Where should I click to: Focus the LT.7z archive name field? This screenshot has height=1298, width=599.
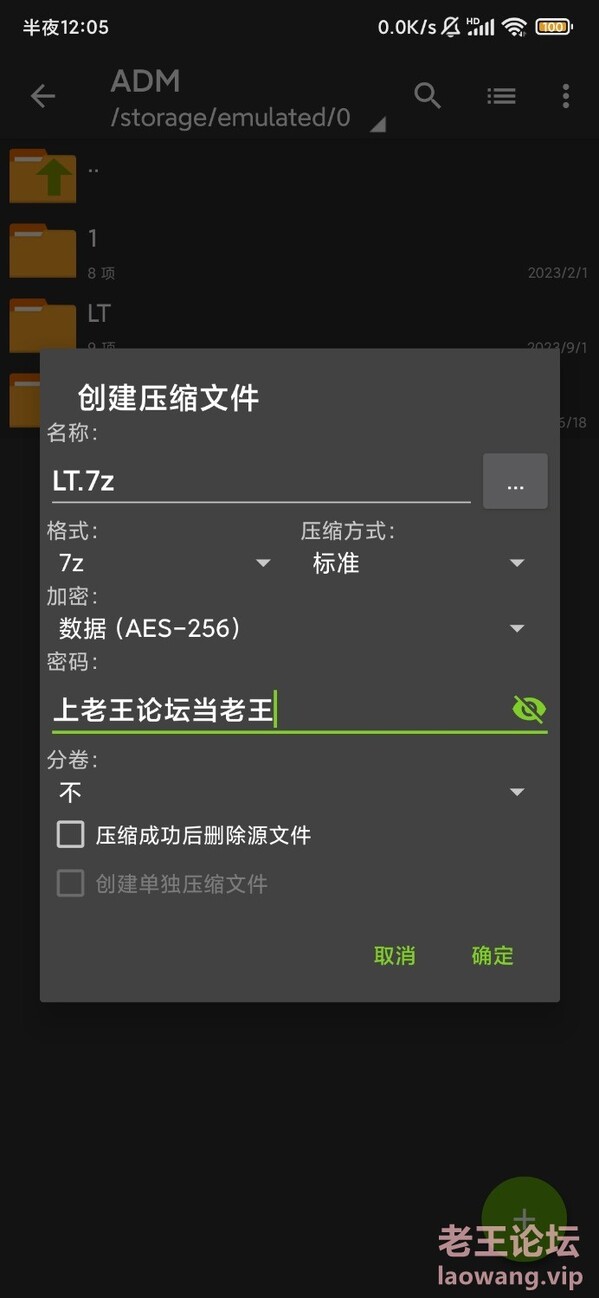261,481
